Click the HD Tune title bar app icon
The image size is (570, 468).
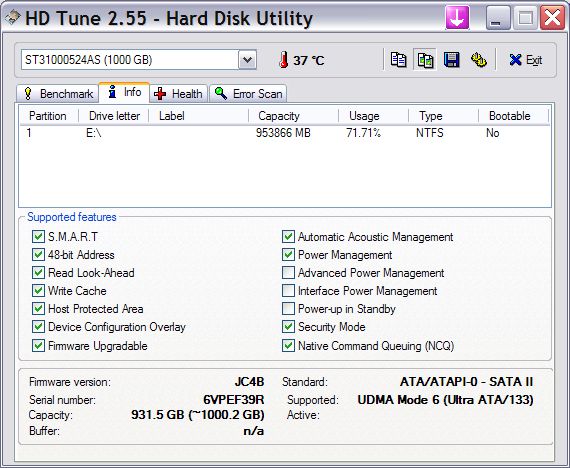[x=12, y=18]
